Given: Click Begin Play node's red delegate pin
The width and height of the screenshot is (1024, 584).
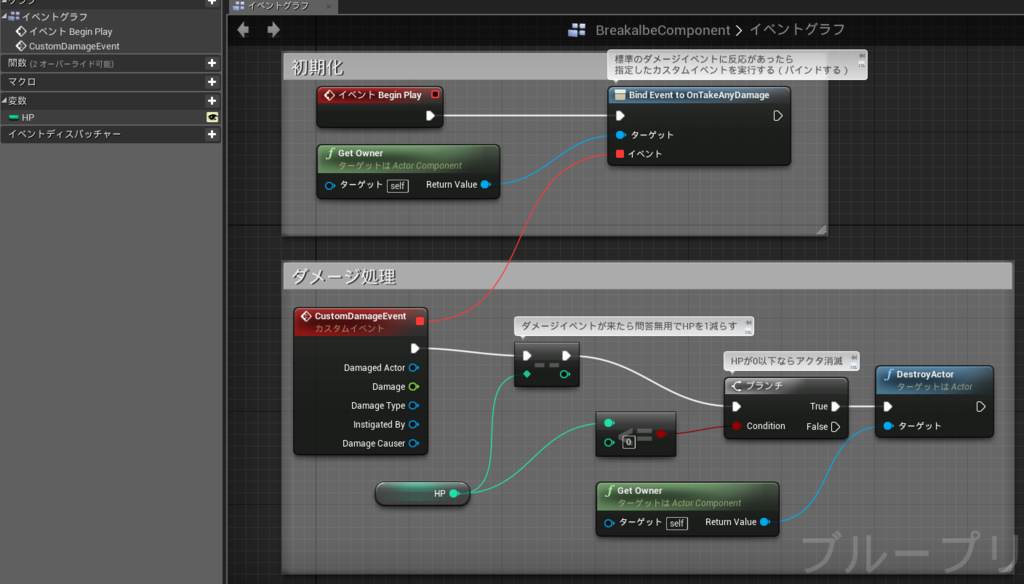Looking at the screenshot, I should tap(435, 95).
